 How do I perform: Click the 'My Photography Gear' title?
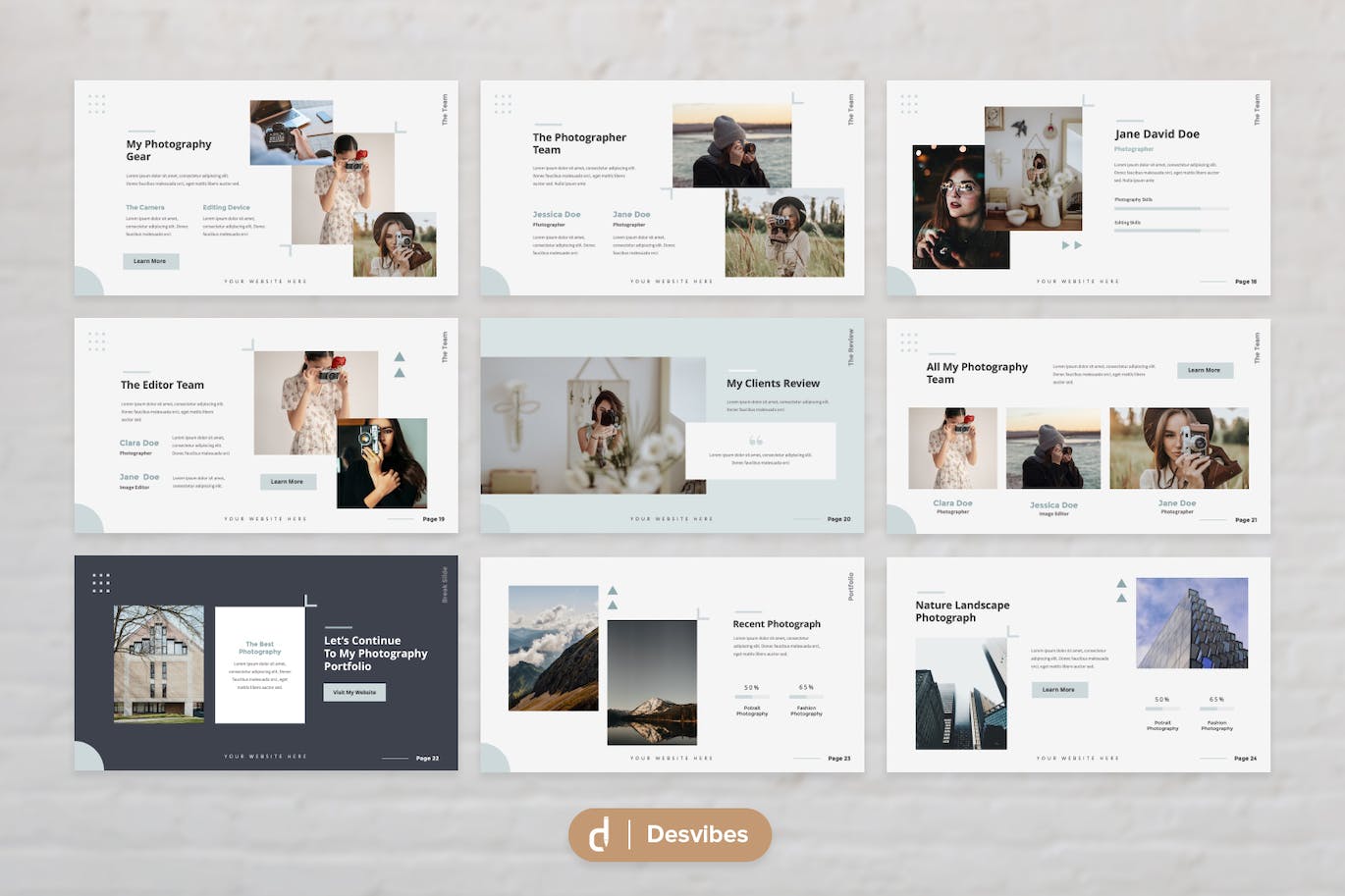(169, 150)
